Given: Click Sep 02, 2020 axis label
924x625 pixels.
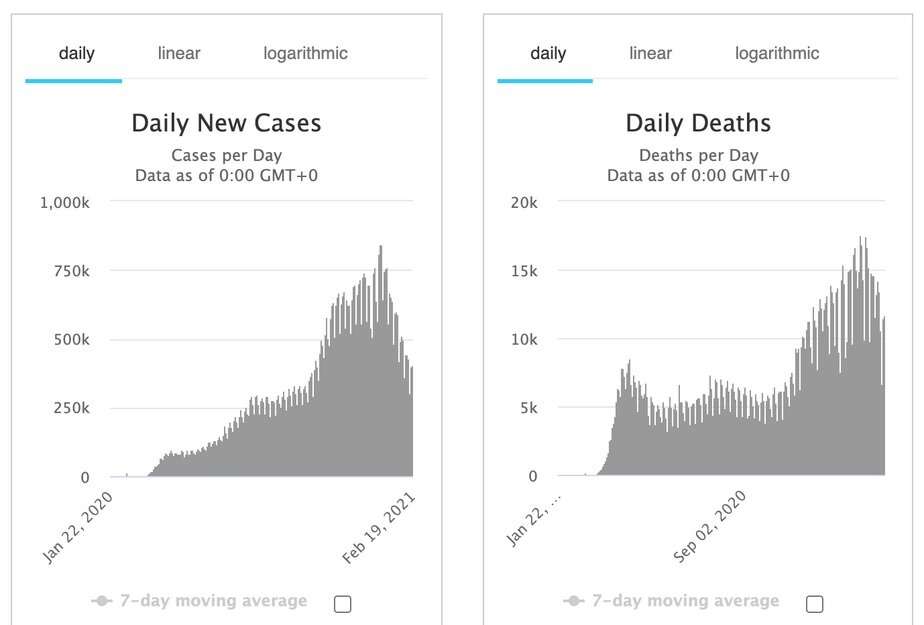Looking at the screenshot, I should [x=711, y=526].
